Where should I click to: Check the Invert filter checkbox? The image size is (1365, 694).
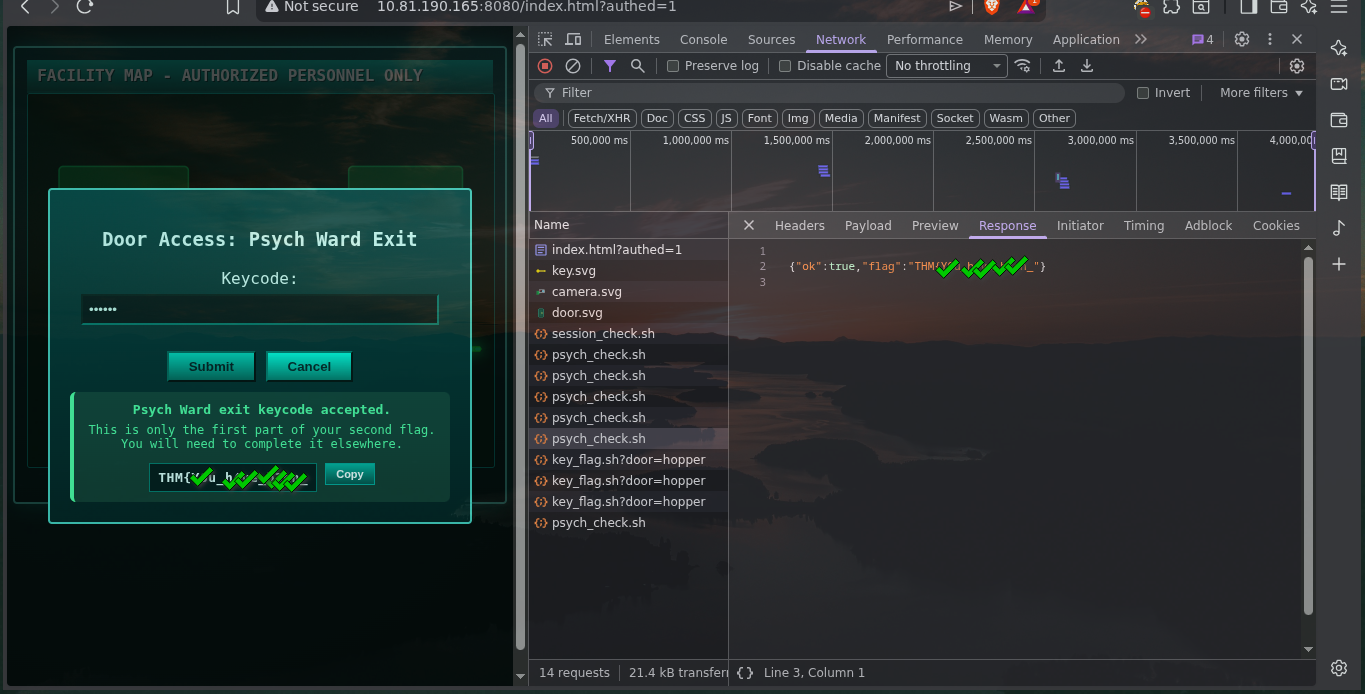point(1143,93)
